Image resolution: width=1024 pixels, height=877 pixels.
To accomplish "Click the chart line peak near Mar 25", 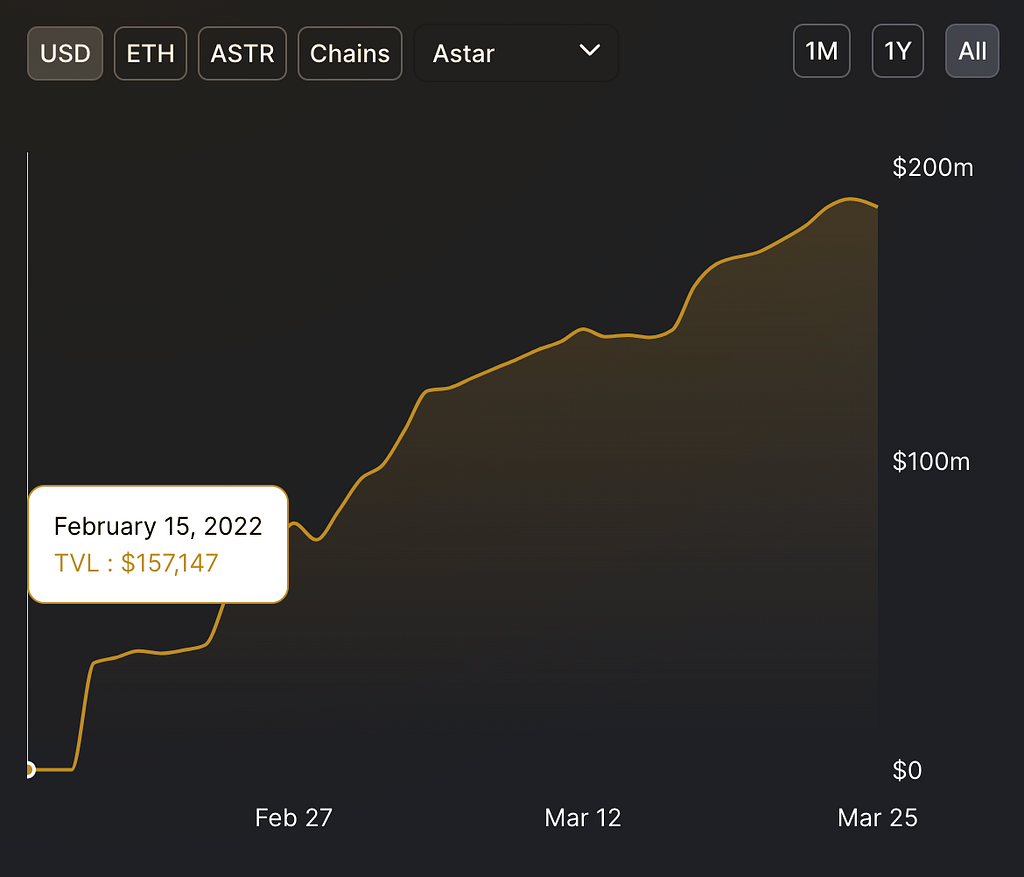I will click(849, 199).
